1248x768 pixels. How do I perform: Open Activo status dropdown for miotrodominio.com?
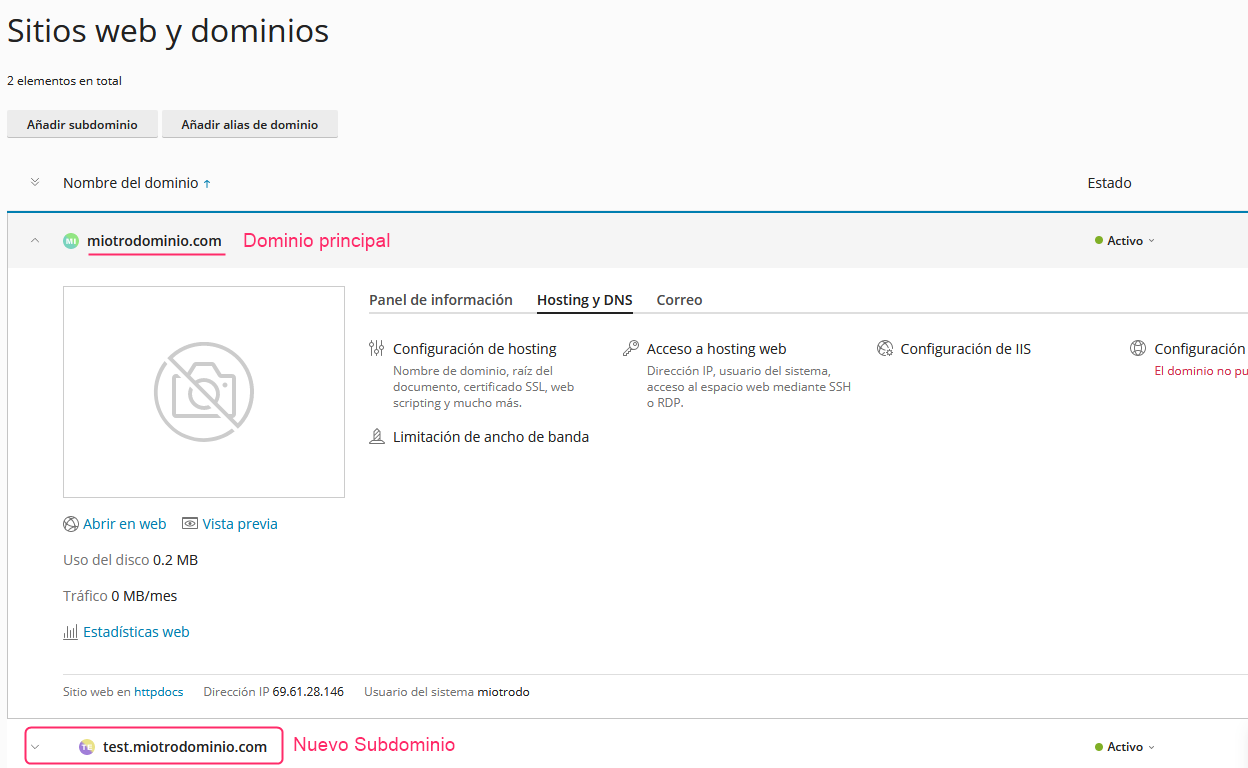pyautogui.click(x=1126, y=241)
